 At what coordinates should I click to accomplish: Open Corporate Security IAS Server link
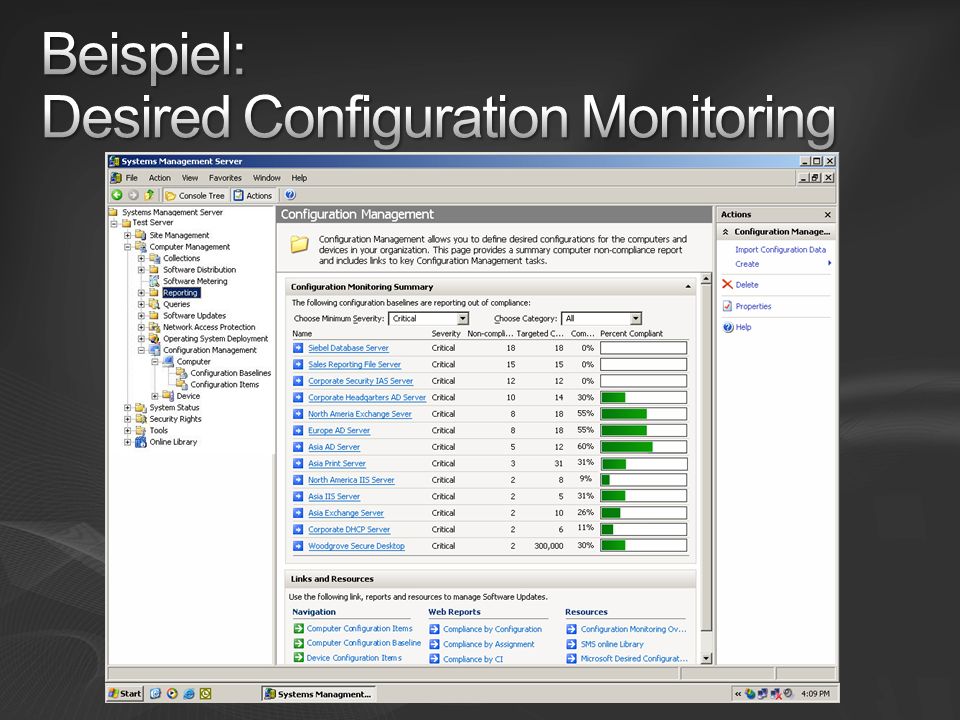click(361, 381)
